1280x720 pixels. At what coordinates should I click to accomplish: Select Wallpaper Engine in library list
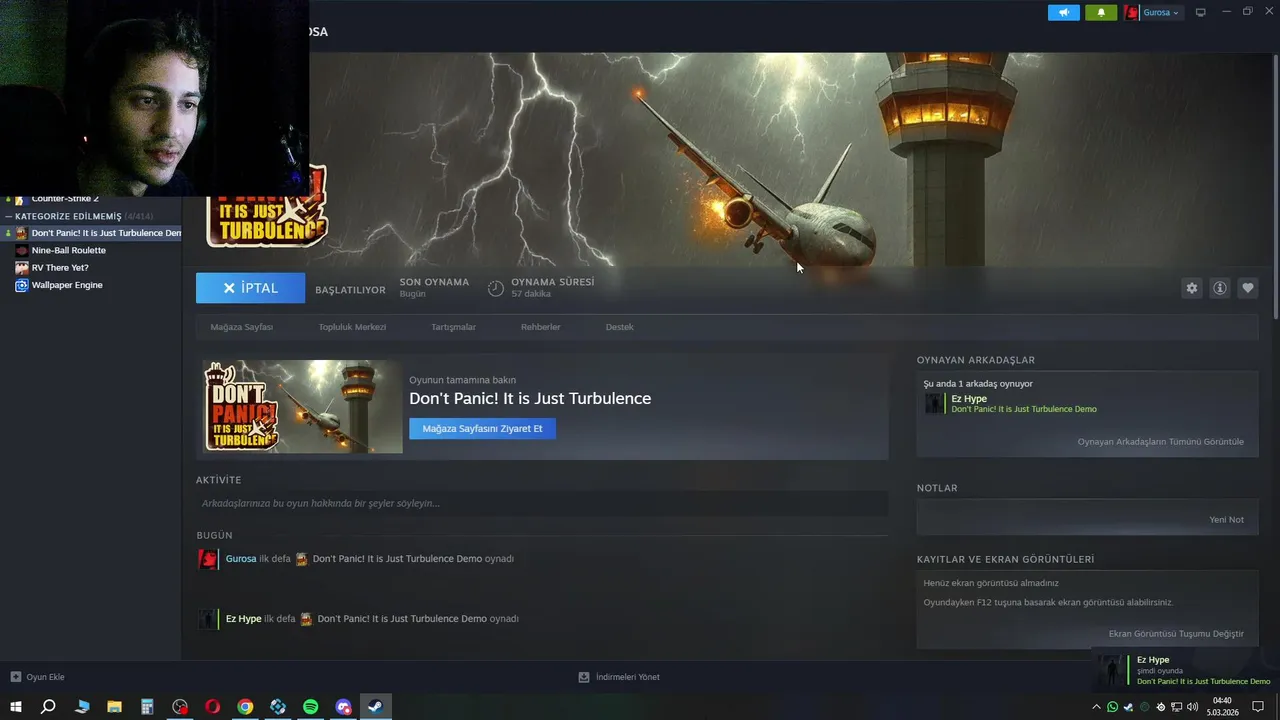pyautogui.click(x=67, y=285)
